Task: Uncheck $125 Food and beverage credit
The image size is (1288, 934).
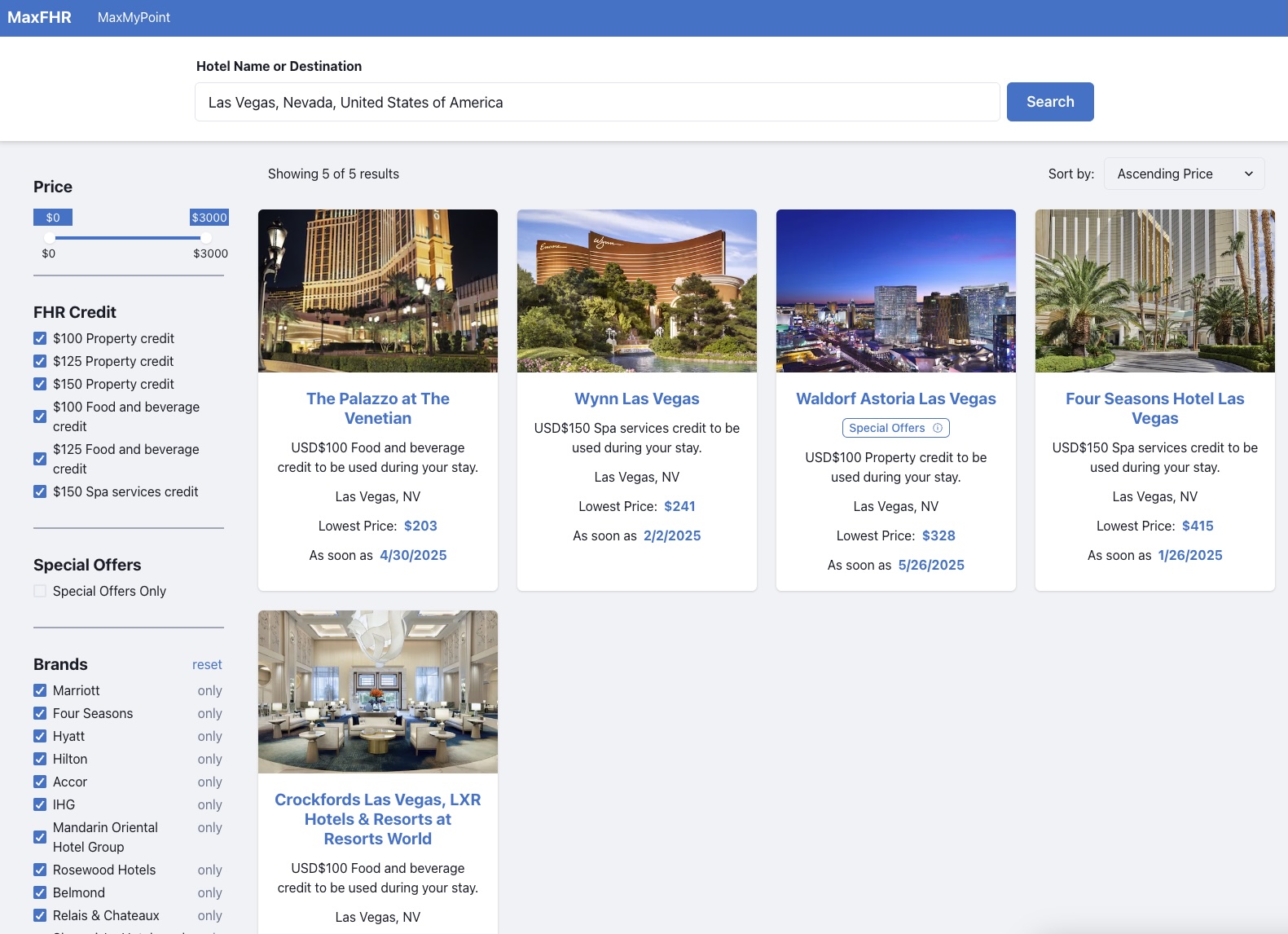Action: [x=40, y=459]
